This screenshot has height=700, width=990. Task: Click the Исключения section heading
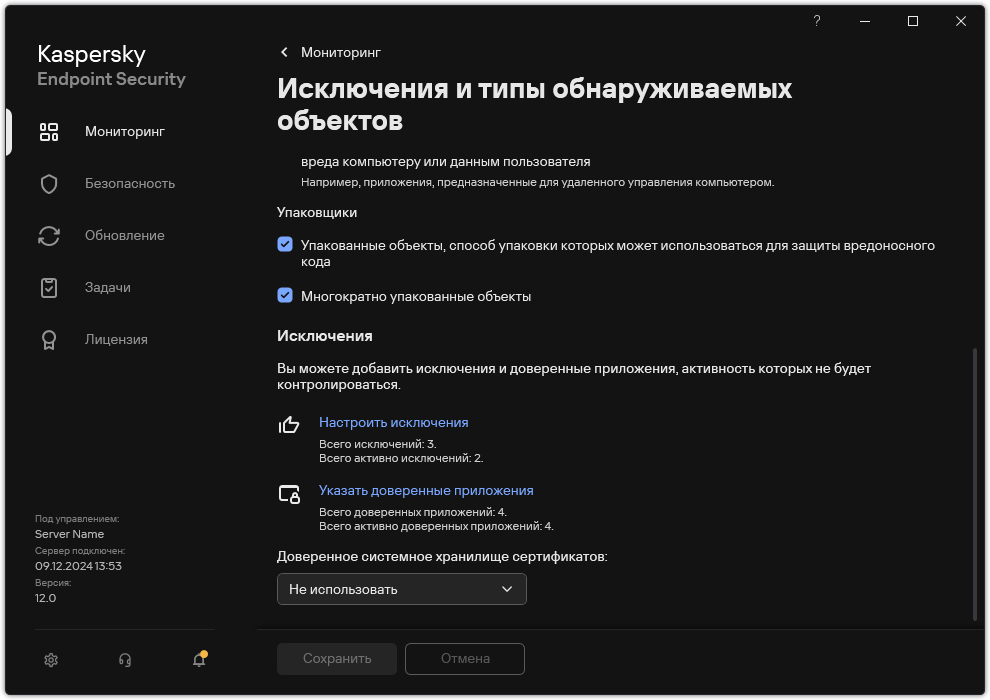click(x=325, y=336)
